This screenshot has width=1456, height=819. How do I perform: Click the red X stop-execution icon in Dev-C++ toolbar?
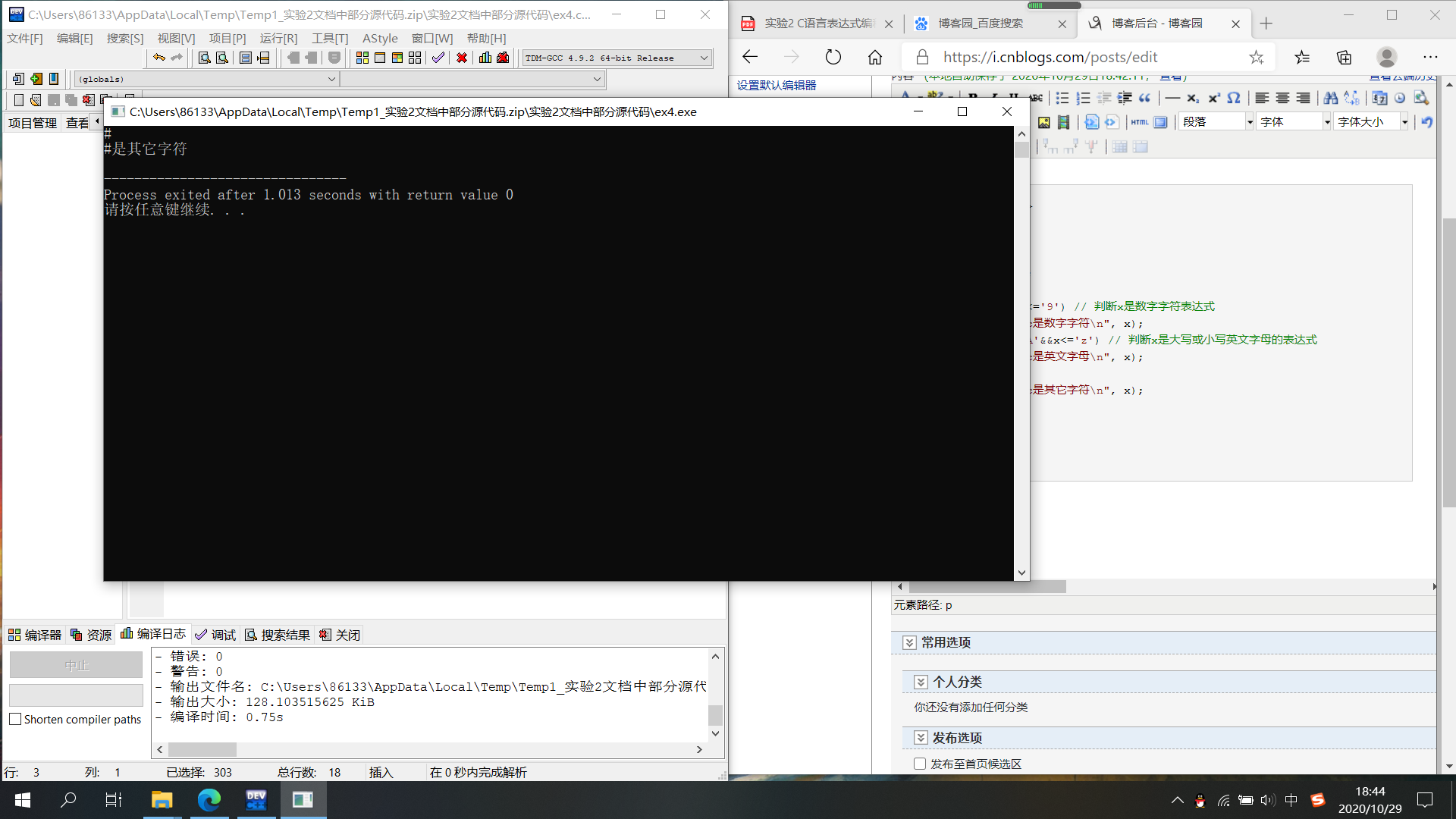pyautogui.click(x=461, y=58)
